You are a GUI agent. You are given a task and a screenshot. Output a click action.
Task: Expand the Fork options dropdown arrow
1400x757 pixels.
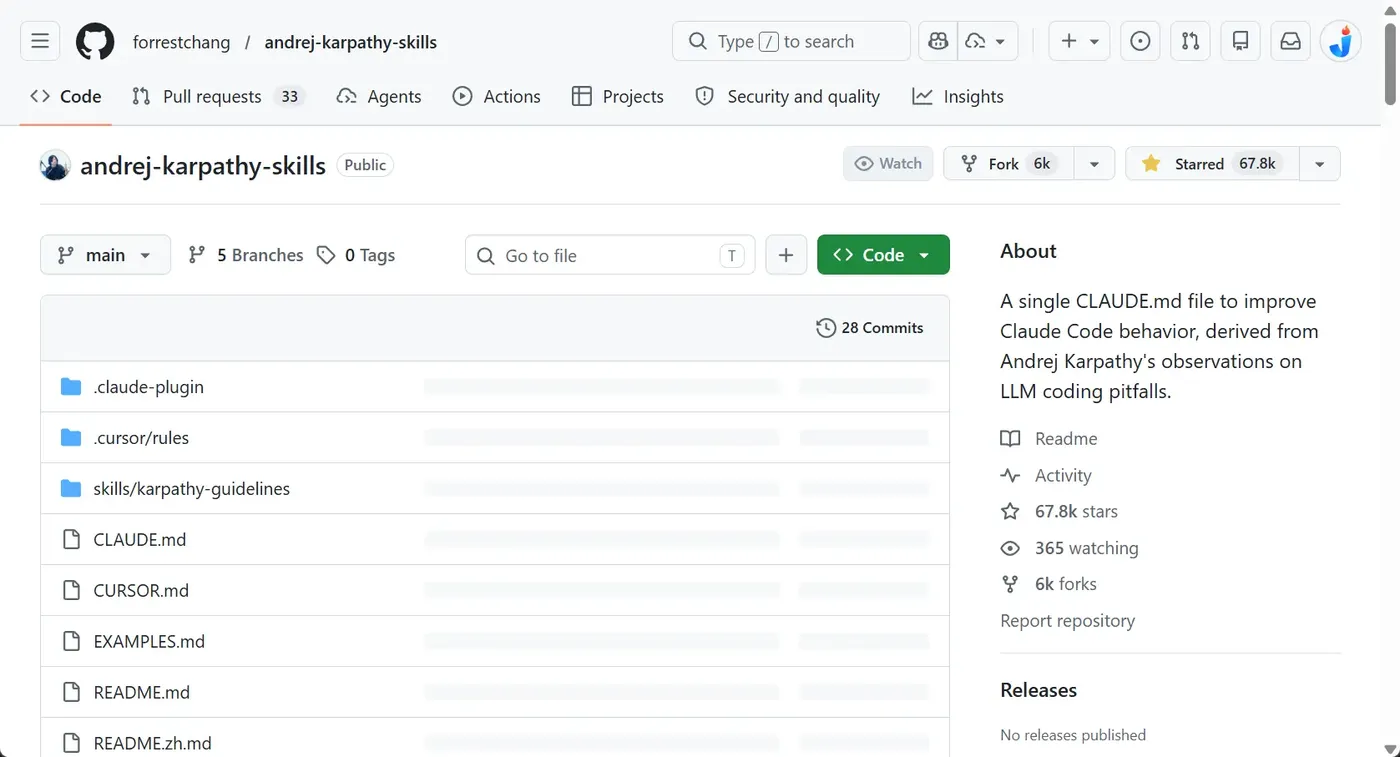1093,163
